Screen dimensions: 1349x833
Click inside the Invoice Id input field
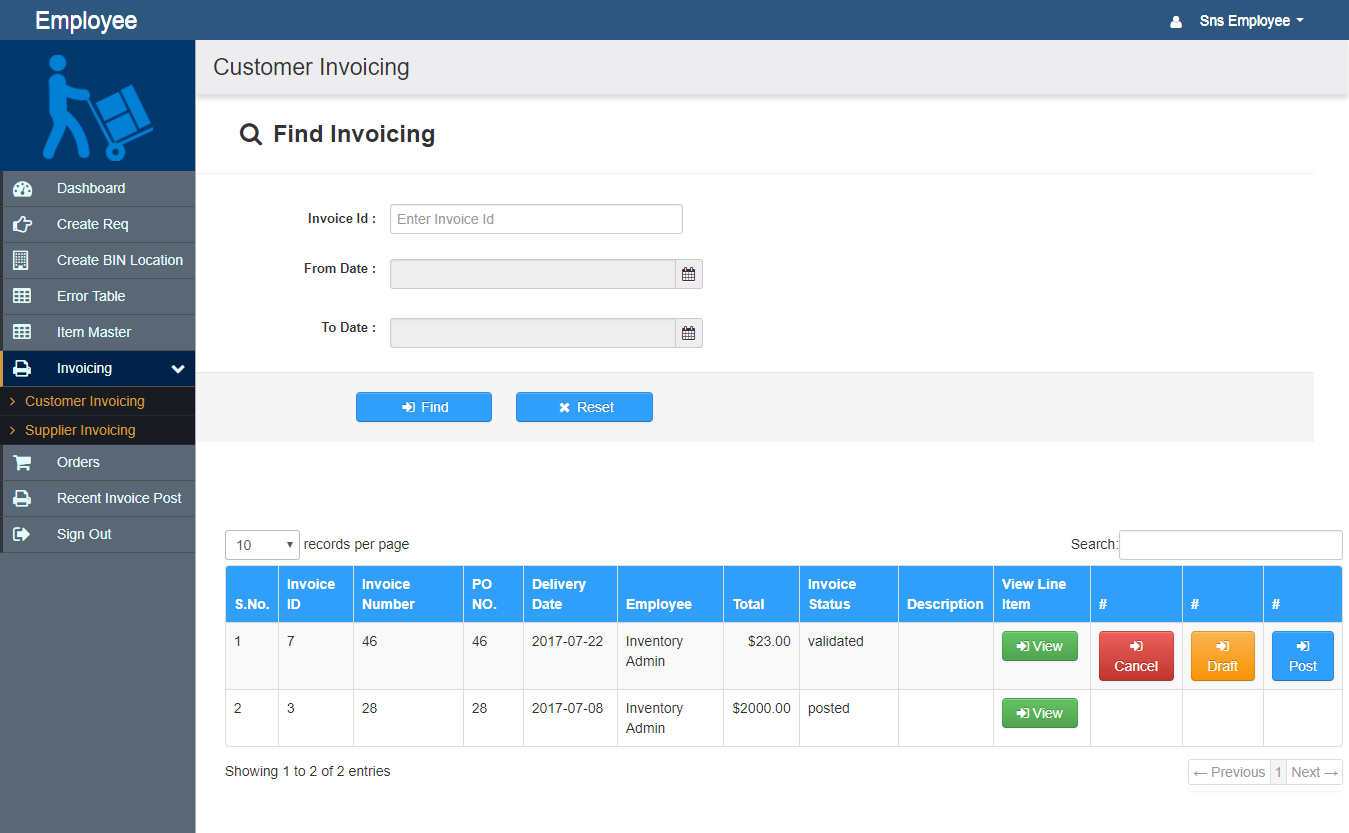pos(535,219)
